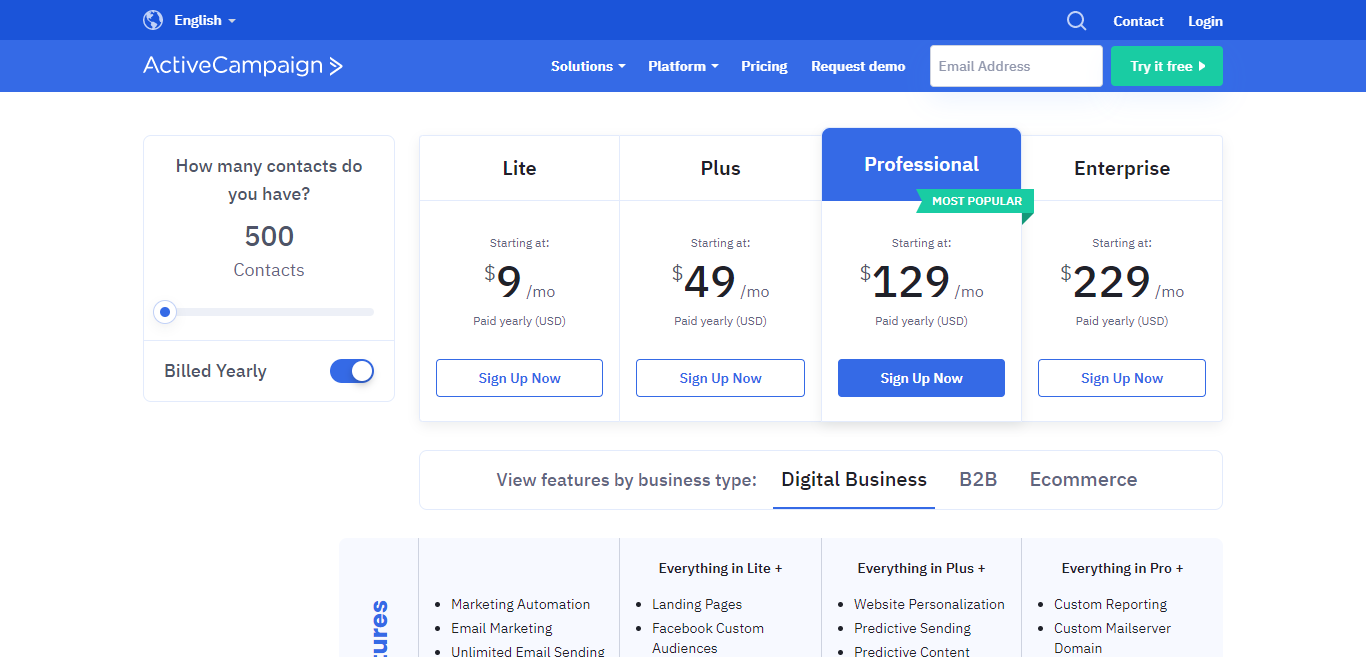Viewport: 1366px width, 657px height.
Task: Click the 'Everything in Plus +' heading
Action: coord(921,568)
